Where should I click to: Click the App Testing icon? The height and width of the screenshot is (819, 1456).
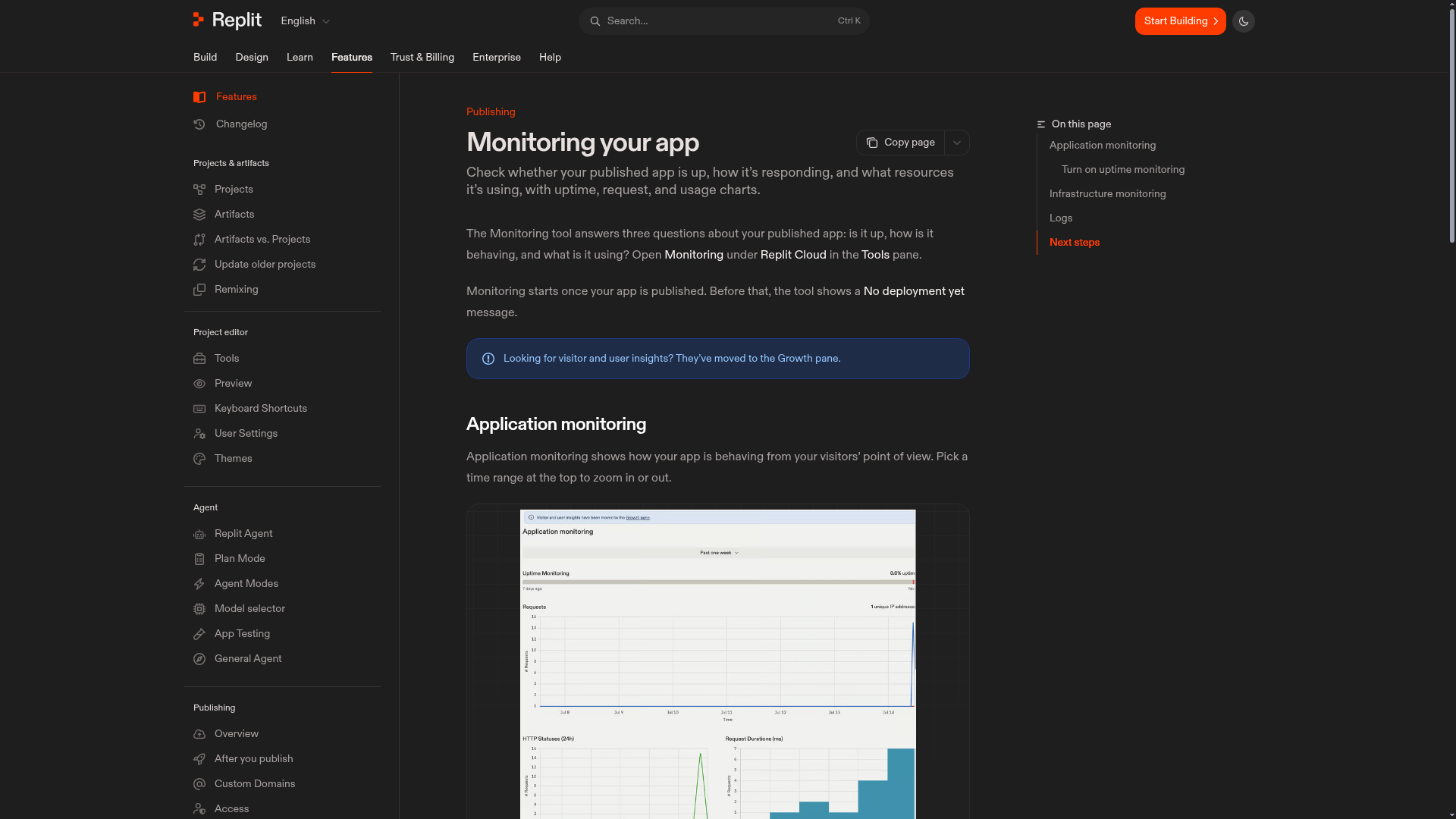pyautogui.click(x=199, y=634)
